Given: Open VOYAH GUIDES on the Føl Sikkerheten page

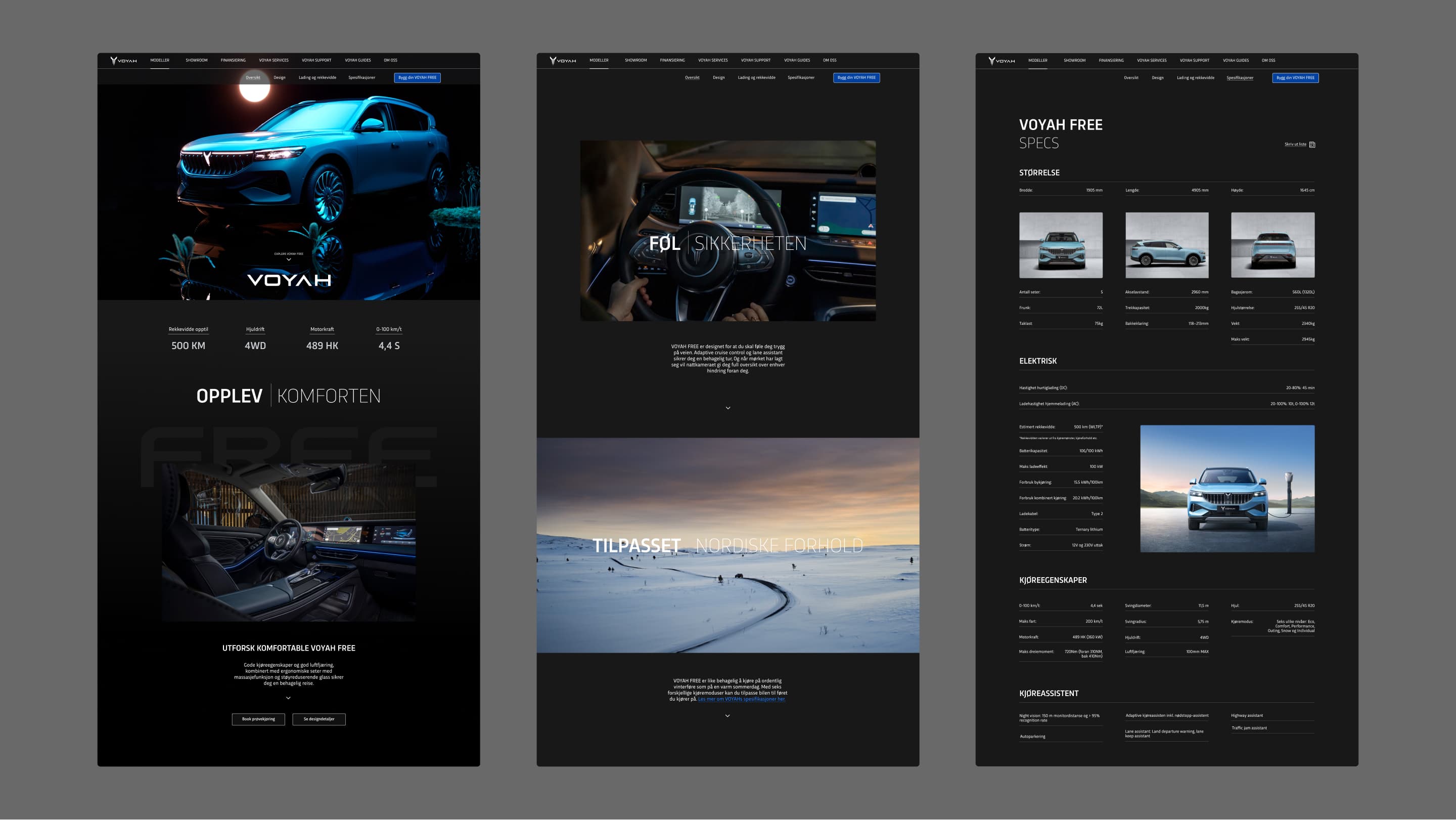Looking at the screenshot, I should pos(797,61).
